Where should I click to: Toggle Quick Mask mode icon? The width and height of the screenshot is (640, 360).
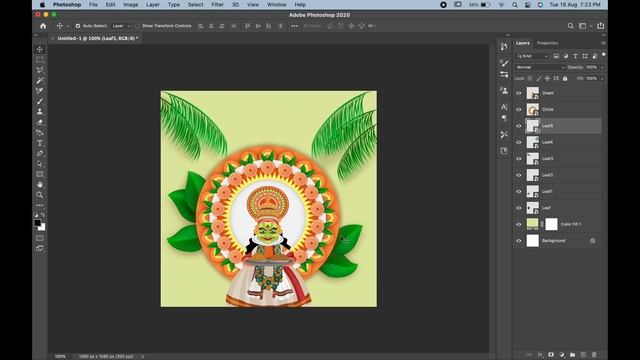click(x=40, y=238)
